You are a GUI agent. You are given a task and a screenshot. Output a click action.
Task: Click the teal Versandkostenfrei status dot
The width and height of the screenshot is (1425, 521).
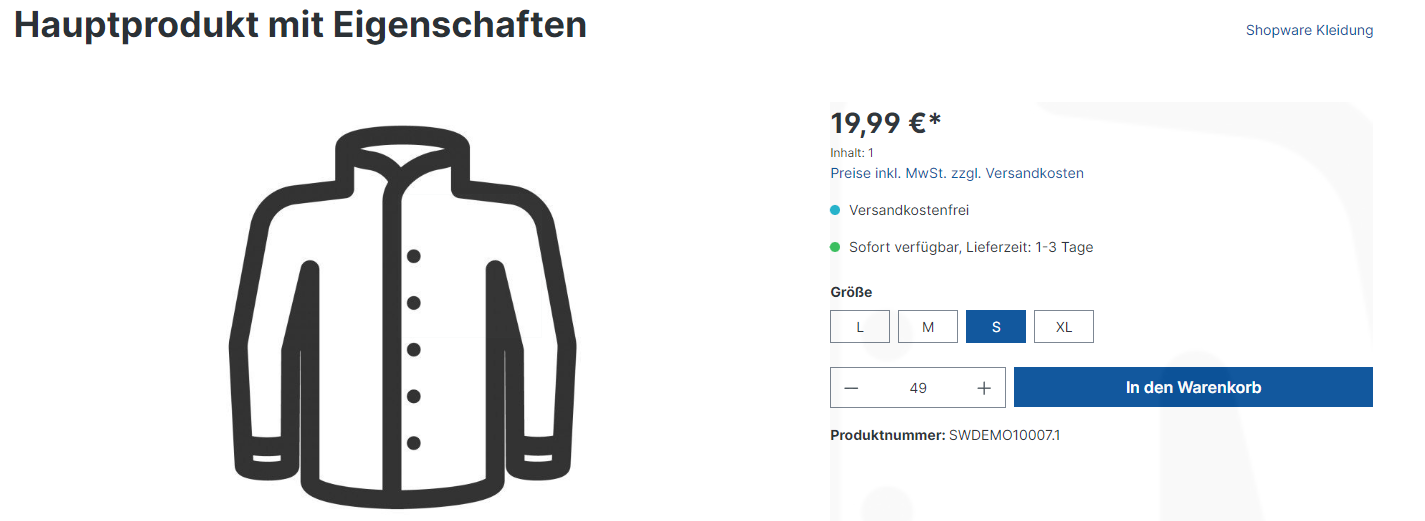tap(835, 210)
